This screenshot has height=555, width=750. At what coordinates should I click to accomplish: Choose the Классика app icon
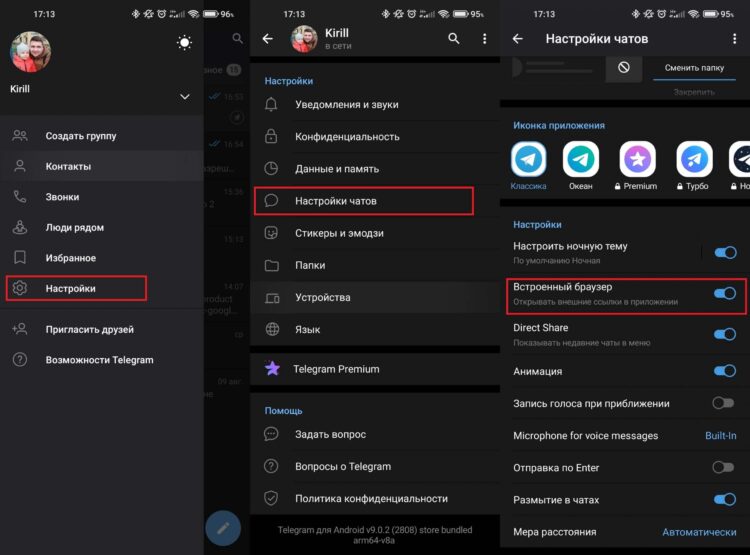528,159
